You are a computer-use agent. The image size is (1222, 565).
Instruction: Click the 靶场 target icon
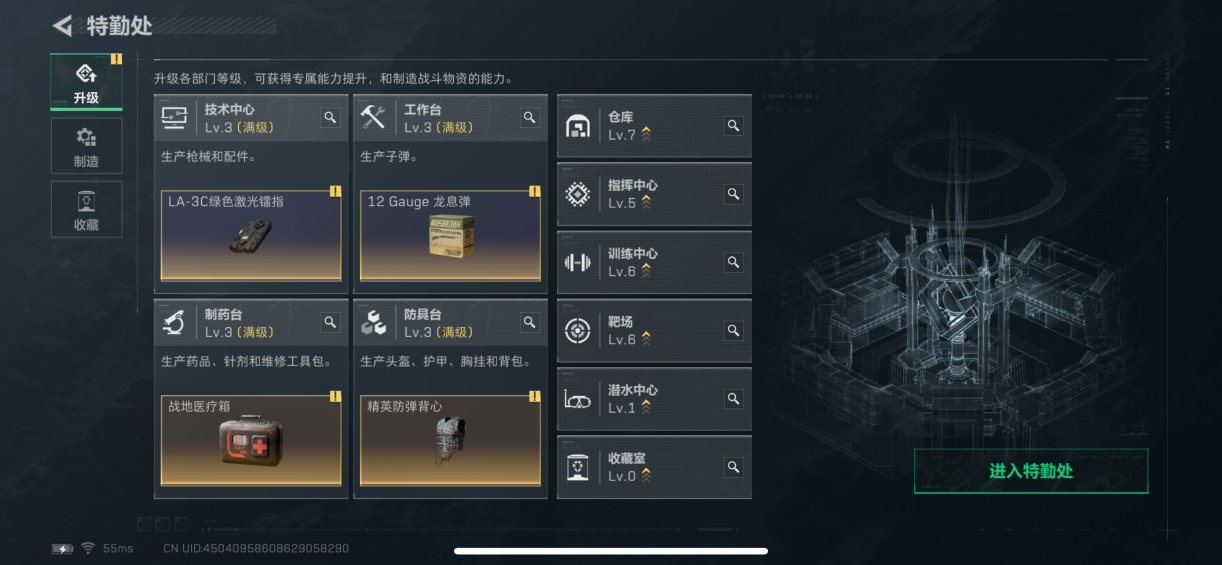[578, 331]
